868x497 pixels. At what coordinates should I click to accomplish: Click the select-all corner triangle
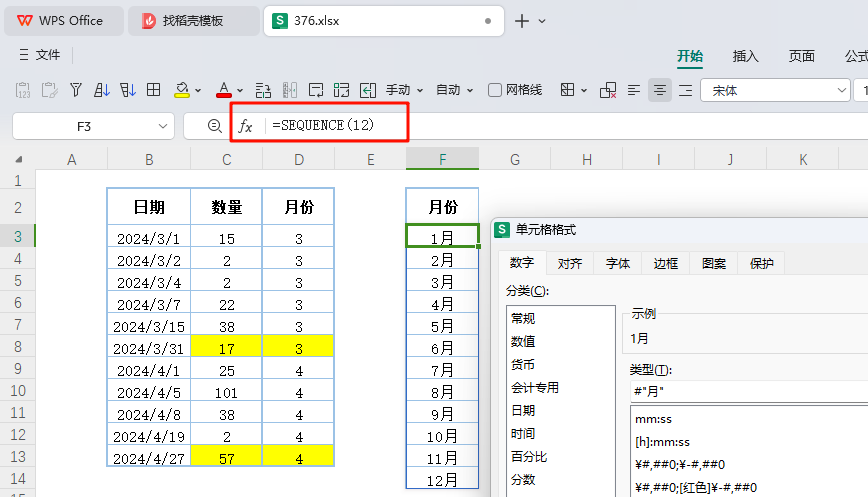19,159
